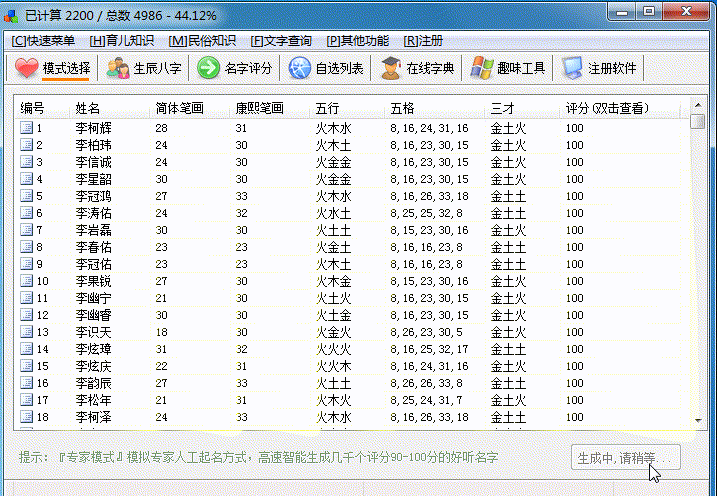Click the 名字评分 green arrow icon
717x496 pixels.
tap(208, 68)
